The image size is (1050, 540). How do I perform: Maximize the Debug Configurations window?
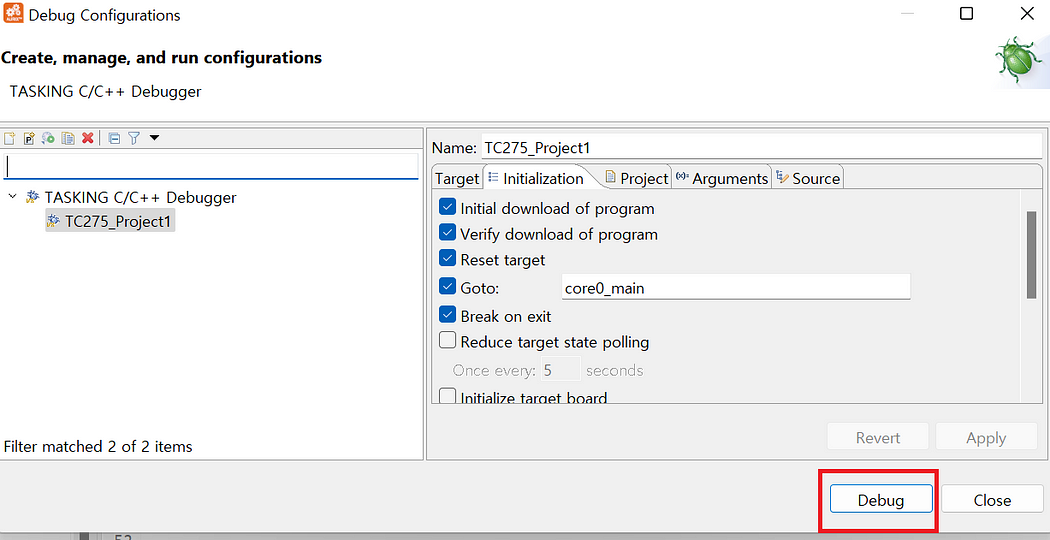(966, 13)
